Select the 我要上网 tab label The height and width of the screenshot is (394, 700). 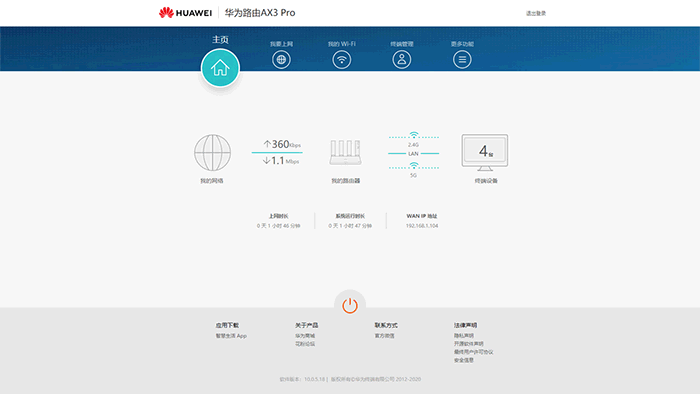pyautogui.click(x=281, y=44)
